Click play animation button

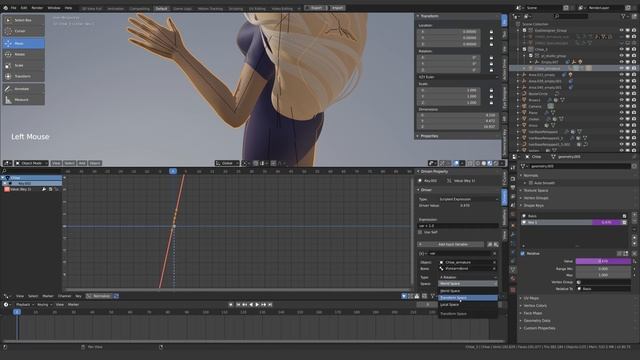coord(257,304)
